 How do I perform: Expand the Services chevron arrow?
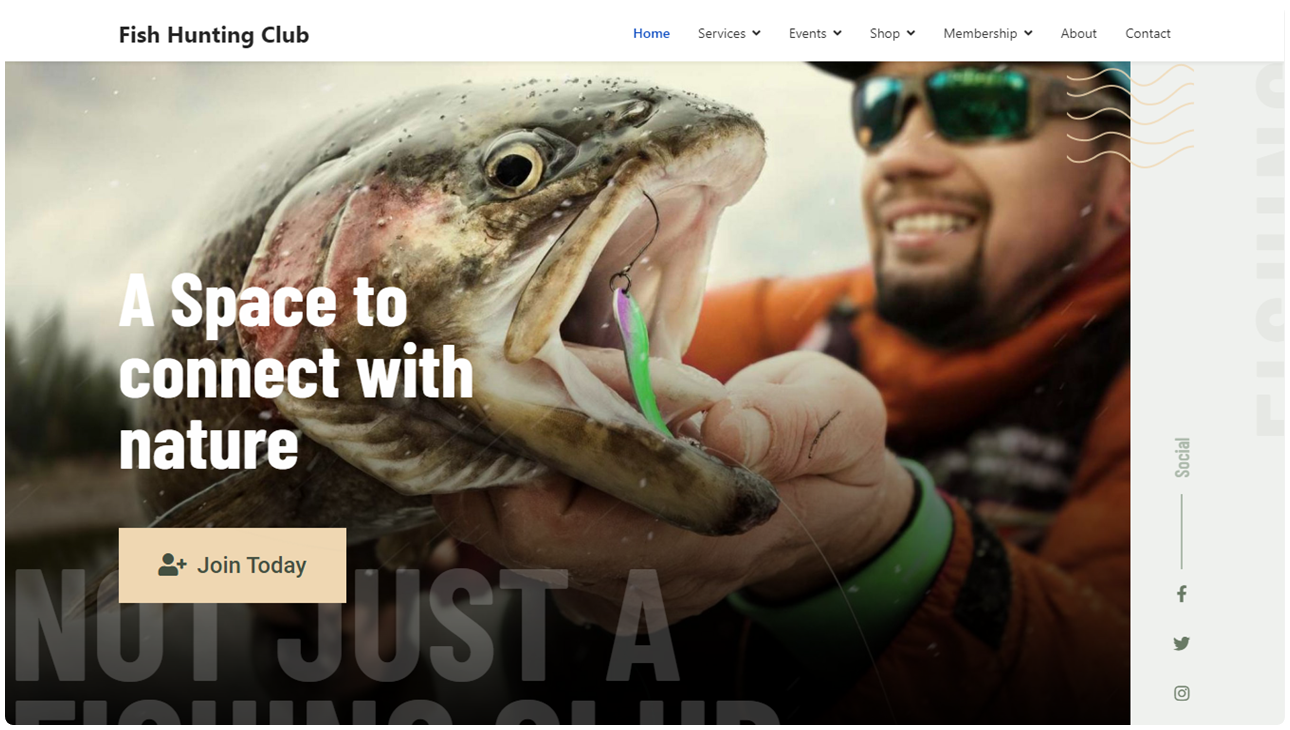click(756, 33)
